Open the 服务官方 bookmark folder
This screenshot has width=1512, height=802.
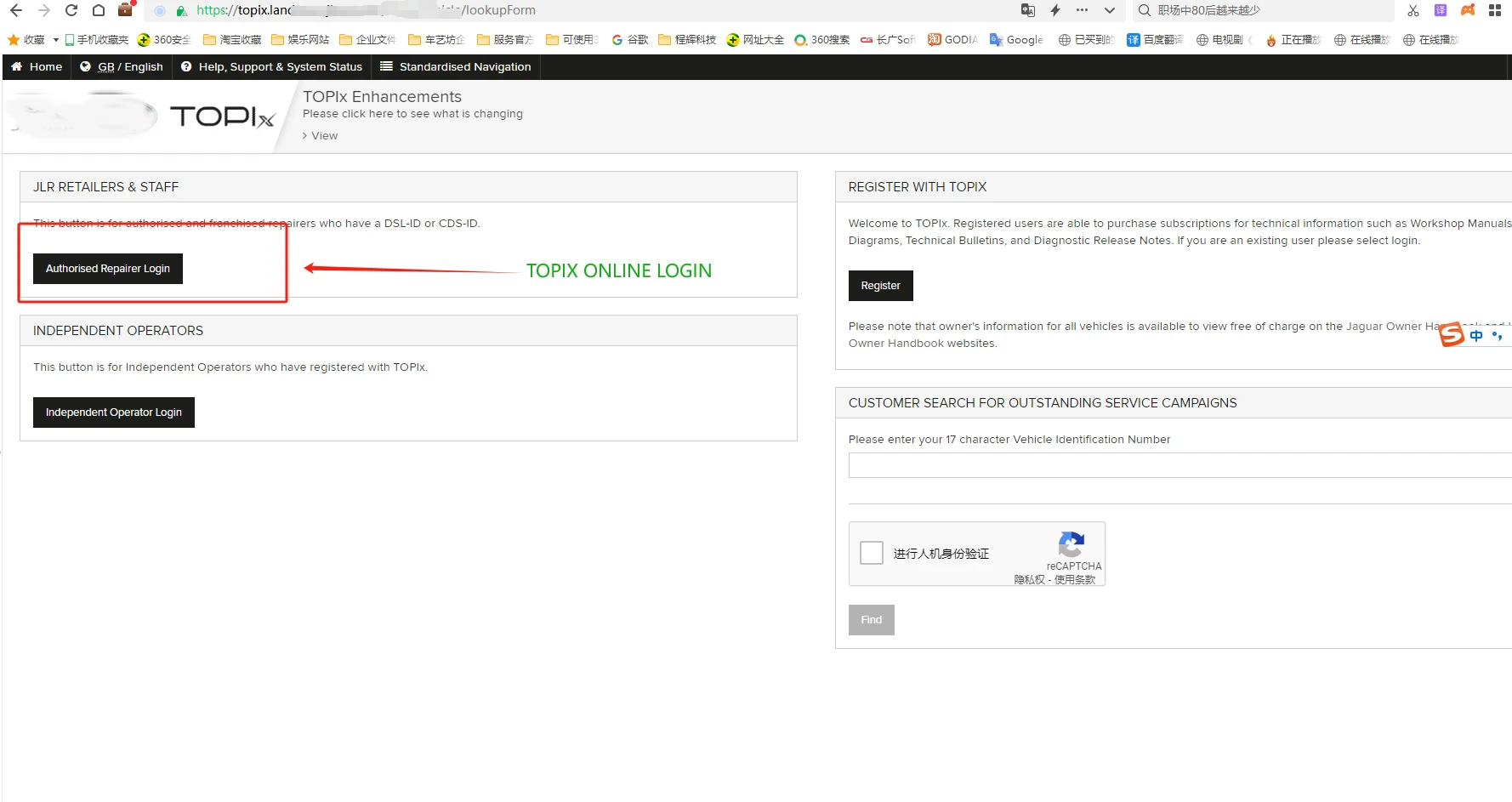506,40
